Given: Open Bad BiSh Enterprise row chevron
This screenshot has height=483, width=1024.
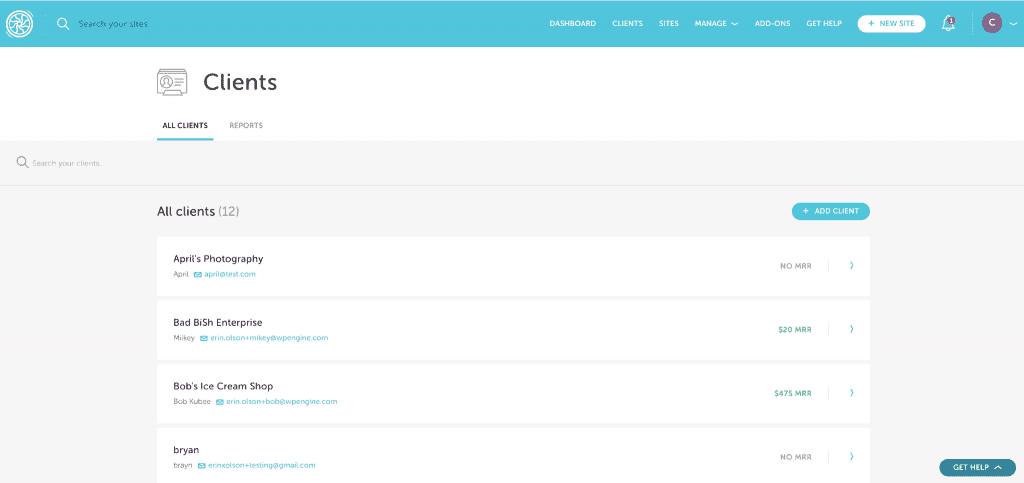Looking at the screenshot, I should click(x=851, y=329).
